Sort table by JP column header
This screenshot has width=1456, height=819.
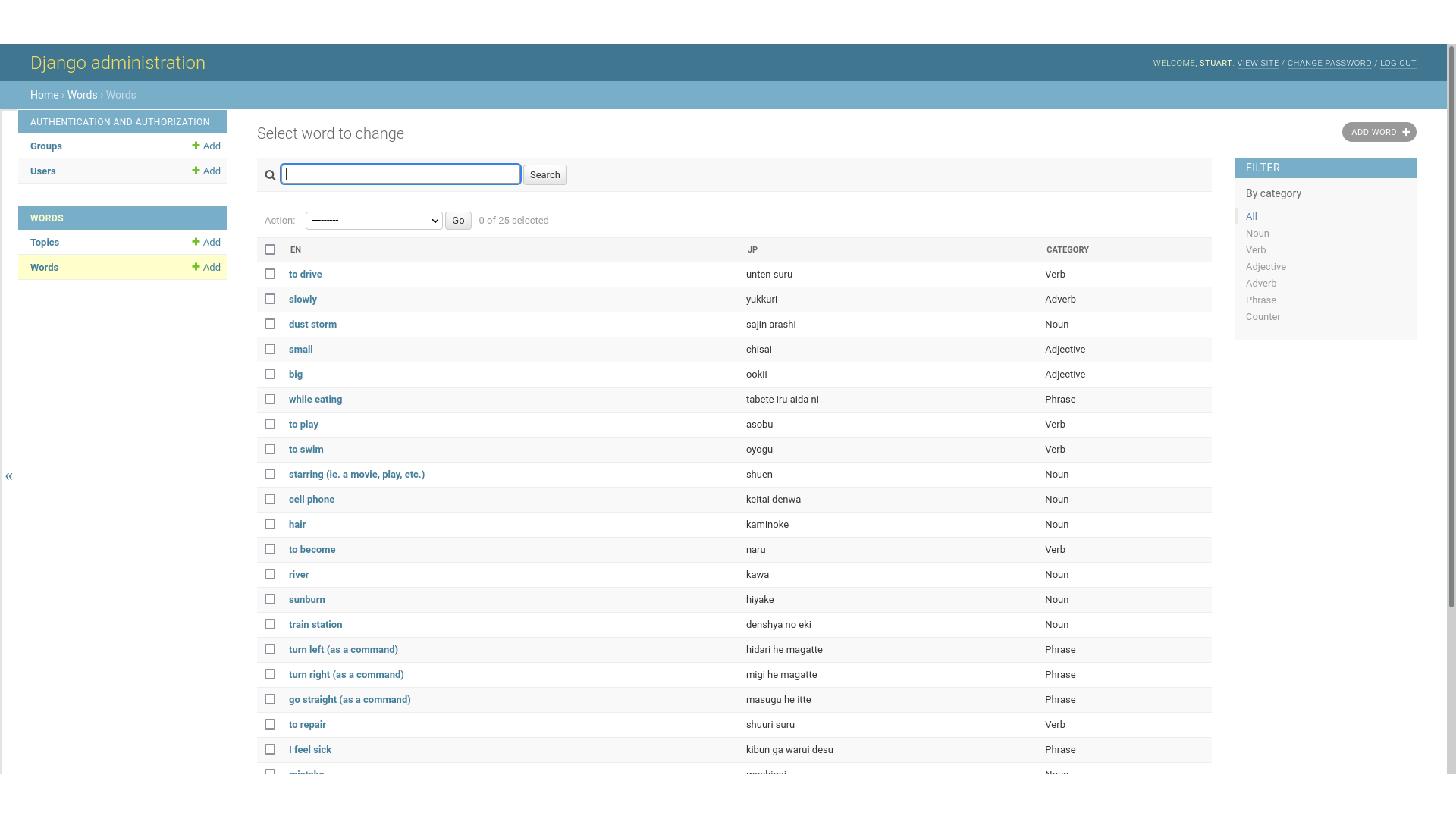752,249
